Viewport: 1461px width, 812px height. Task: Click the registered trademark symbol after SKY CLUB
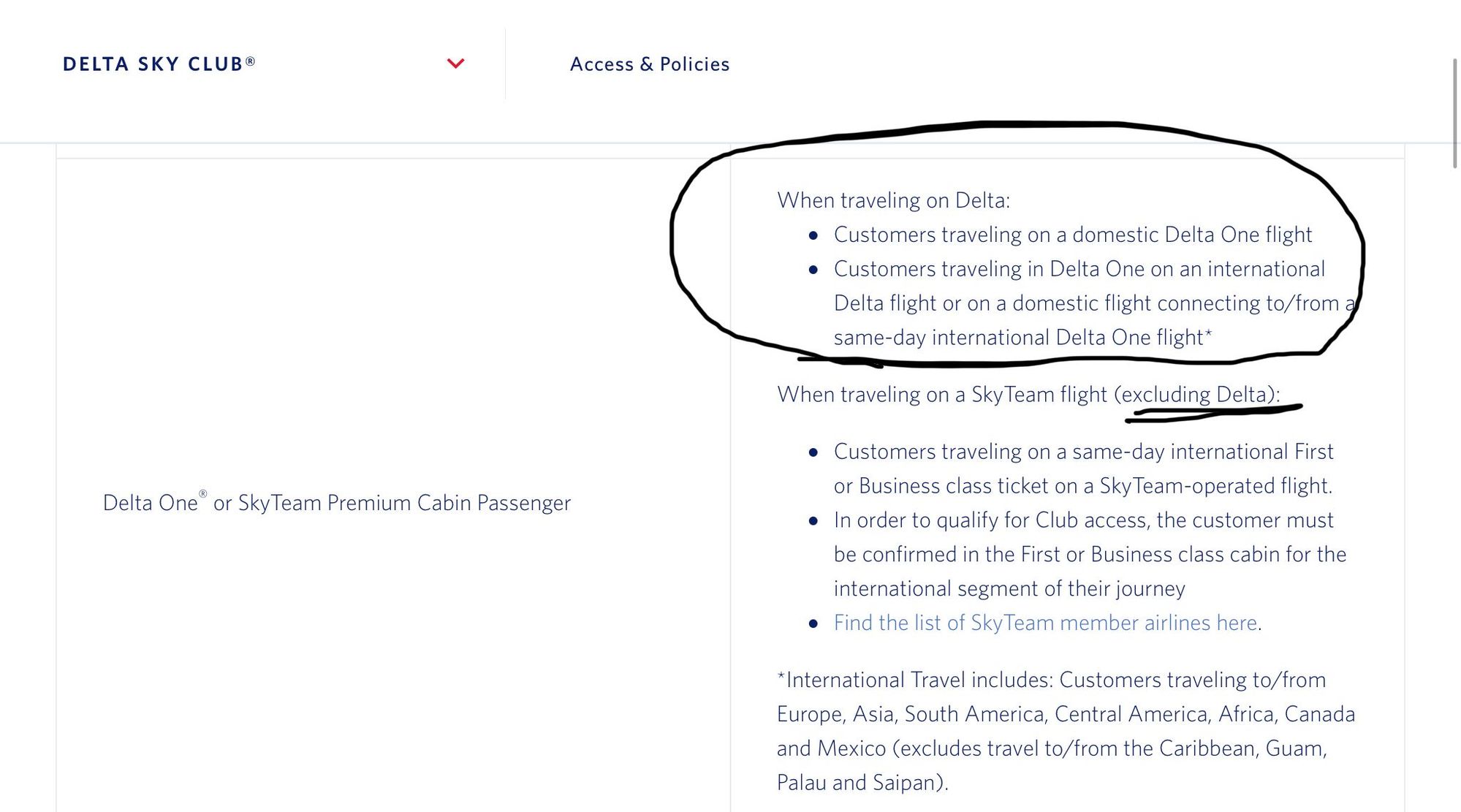pos(250,62)
